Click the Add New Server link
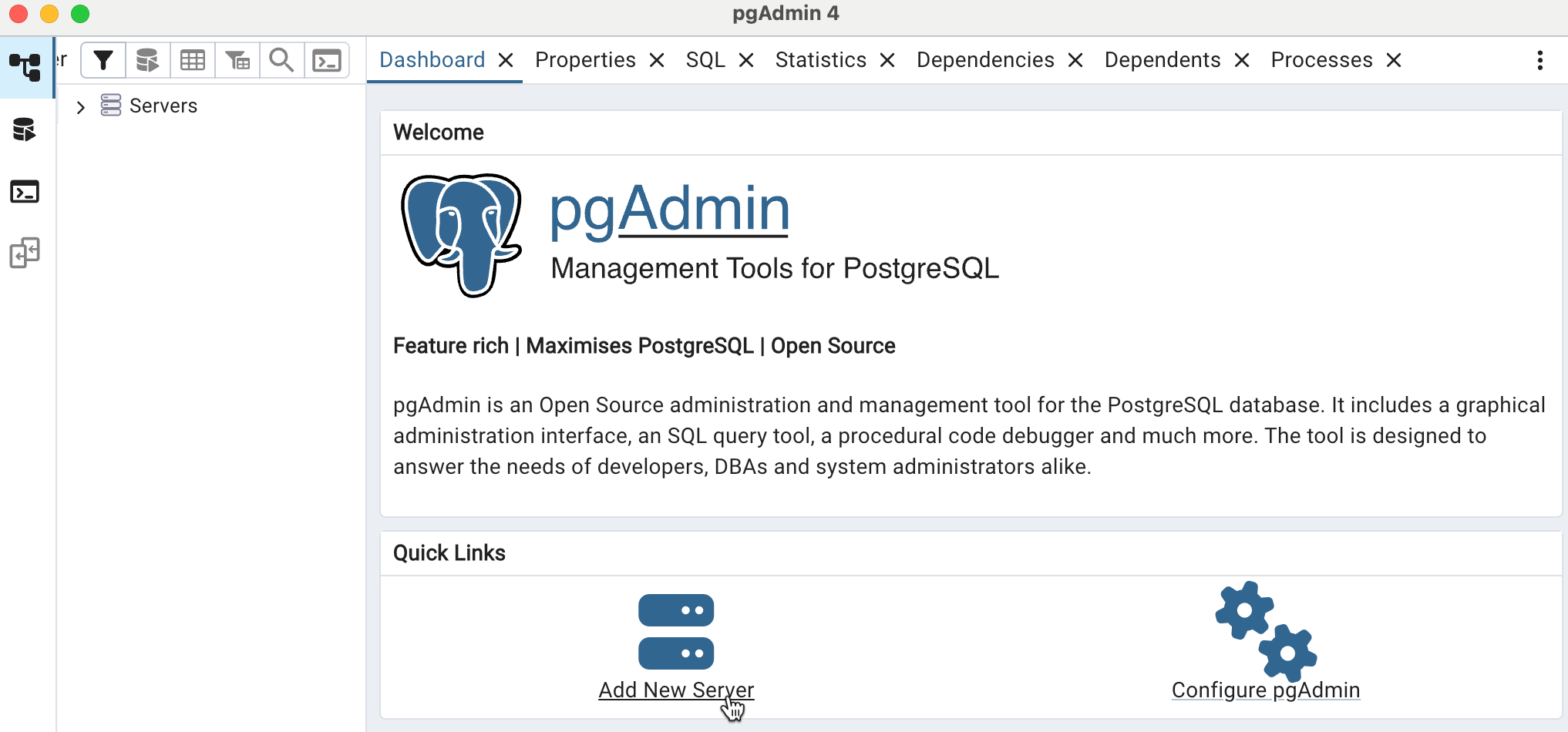1568x732 pixels. click(676, 690)
